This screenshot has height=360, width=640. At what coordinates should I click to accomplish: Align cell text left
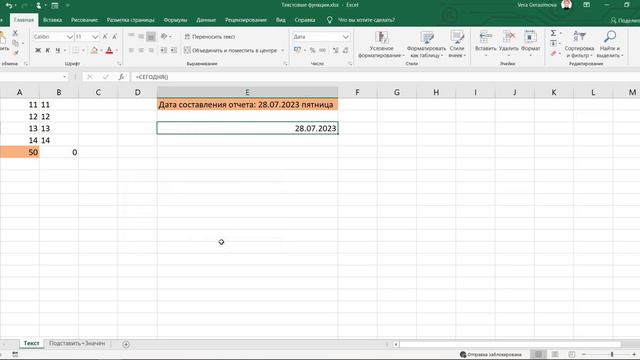coord(131,50)
